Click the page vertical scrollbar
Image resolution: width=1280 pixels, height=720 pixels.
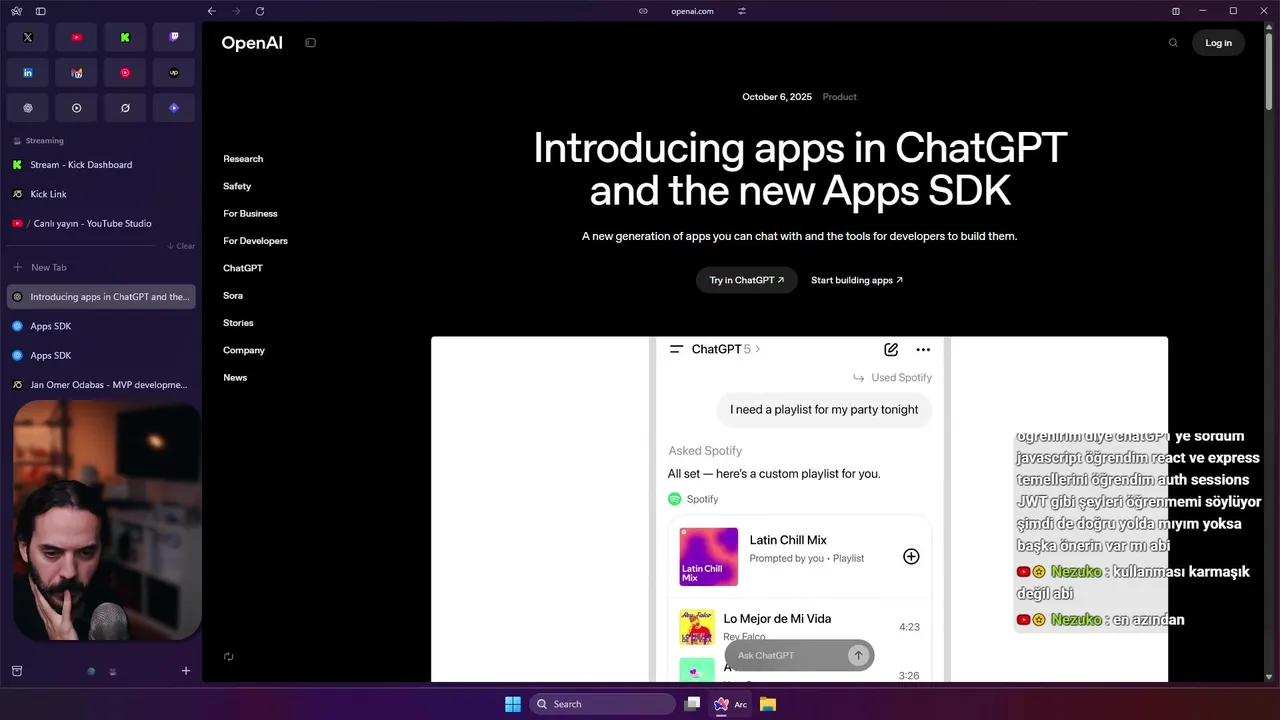1269,70
